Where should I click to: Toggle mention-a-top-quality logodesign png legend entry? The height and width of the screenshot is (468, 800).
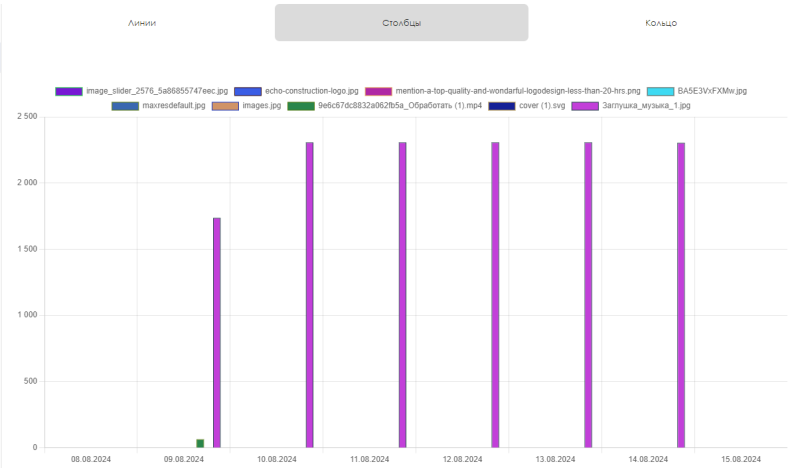378,91
